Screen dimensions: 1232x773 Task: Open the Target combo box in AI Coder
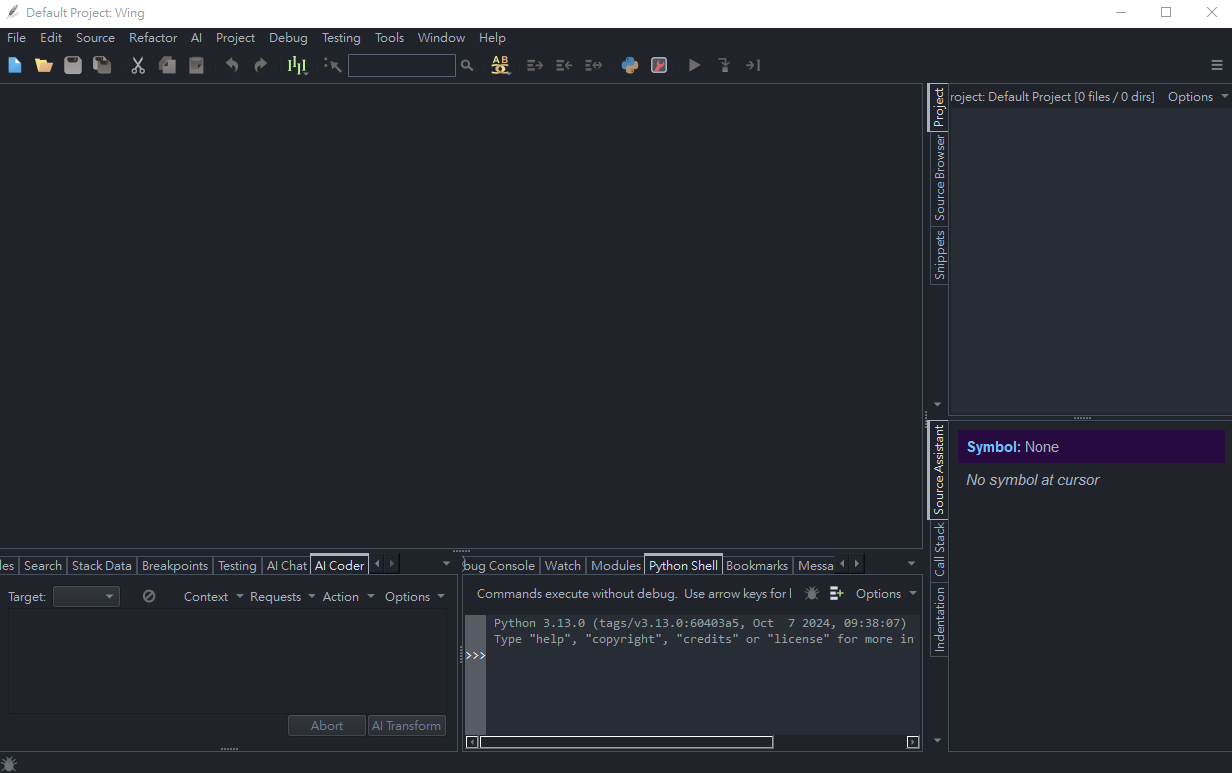(x=86, y=596)
